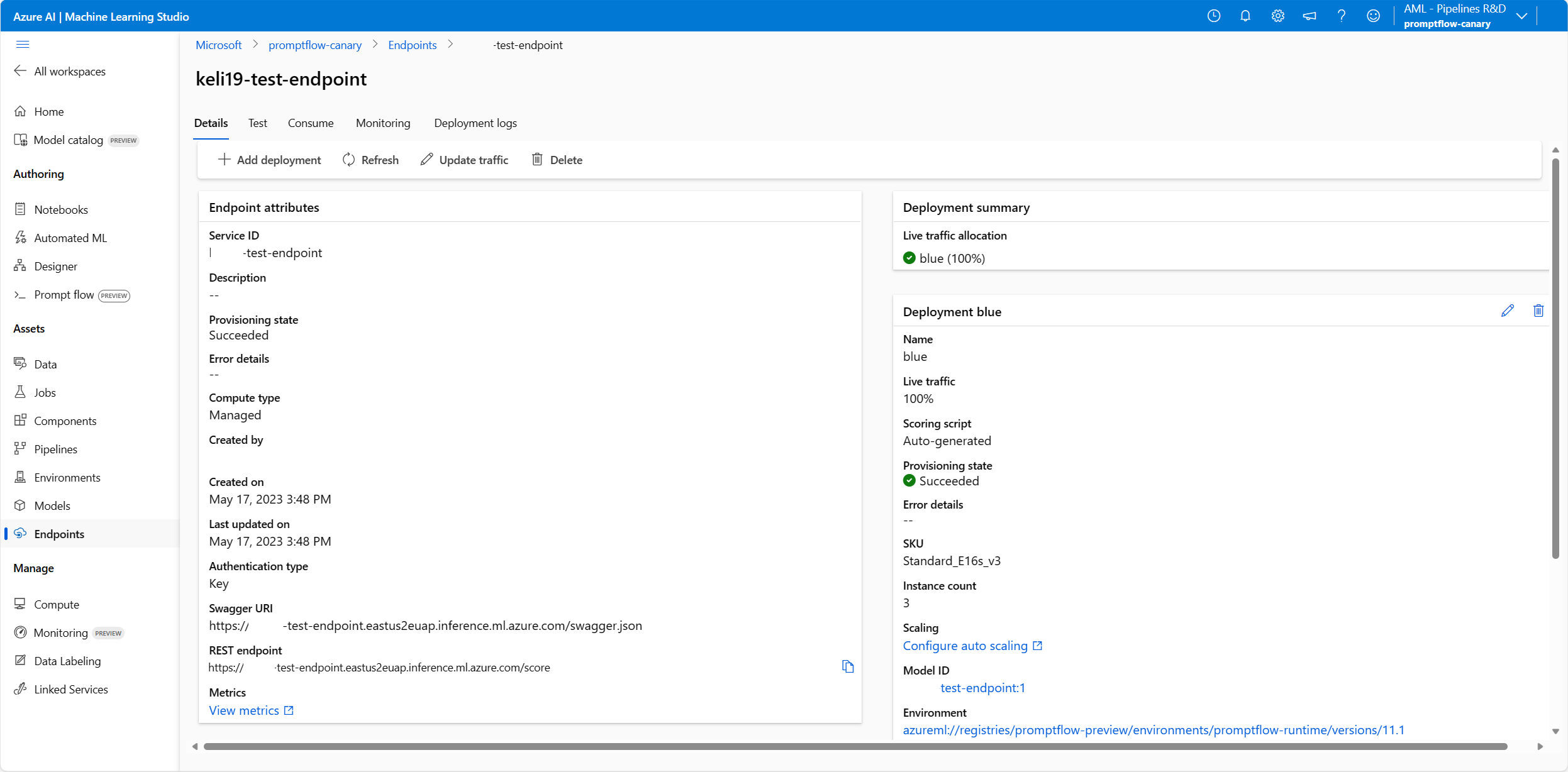Click the horizontal scrollbar at bottom

[x=855, y=746]
